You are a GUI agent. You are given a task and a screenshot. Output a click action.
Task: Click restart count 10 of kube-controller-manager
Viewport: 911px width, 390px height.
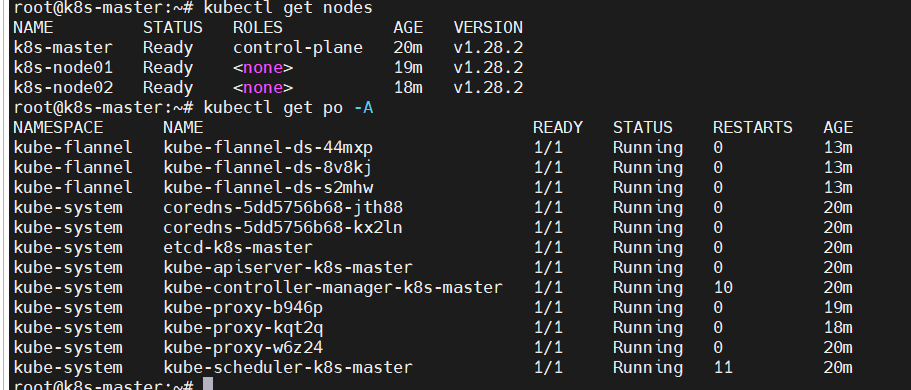click(x=723, y=287)
